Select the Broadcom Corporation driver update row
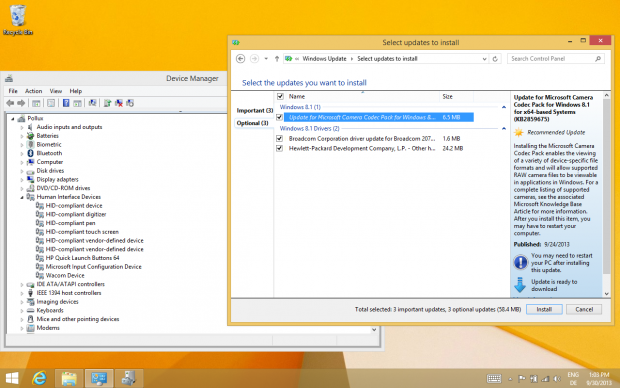 (x=374, y=138)
